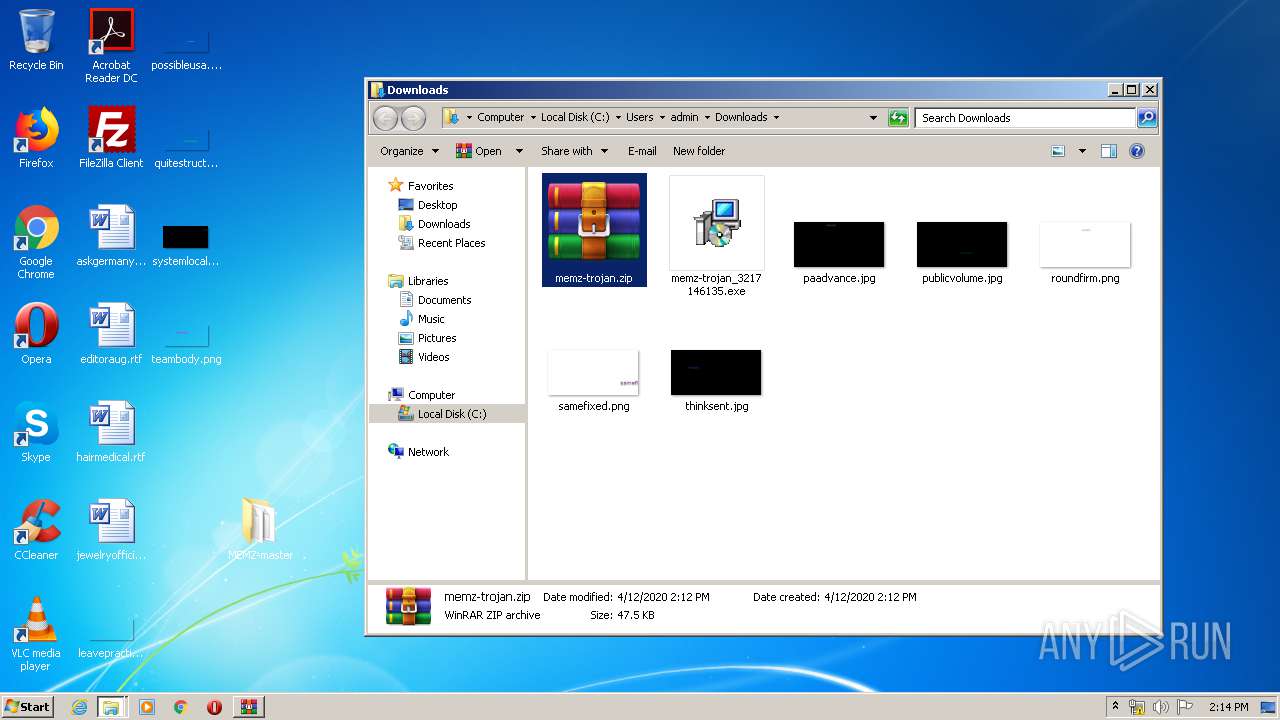Select the FileZilla Client desktop shortcut

[x=111, y=138]
